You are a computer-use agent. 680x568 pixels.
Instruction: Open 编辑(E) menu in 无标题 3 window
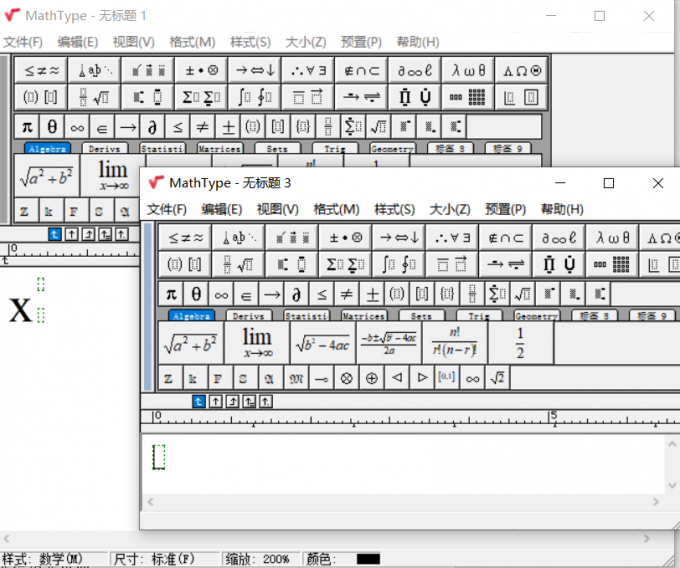coord(222,209)
